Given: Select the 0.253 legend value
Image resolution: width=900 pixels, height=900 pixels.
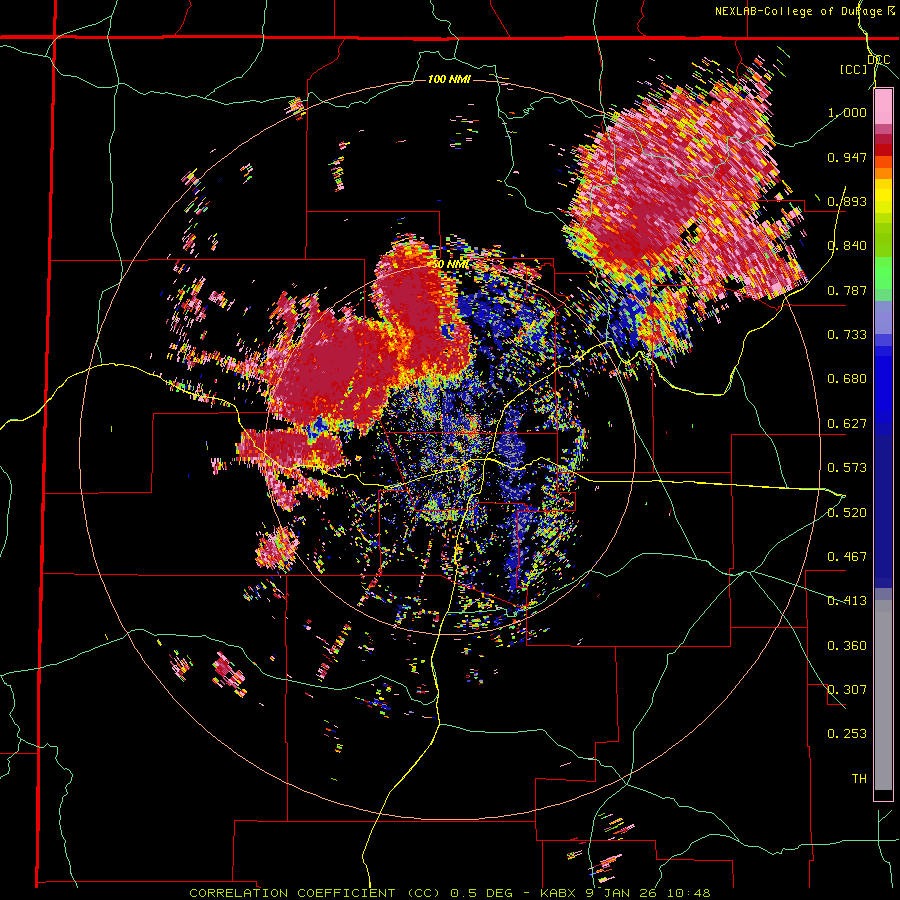Looking at the screenshot, I should pos(847,734).
